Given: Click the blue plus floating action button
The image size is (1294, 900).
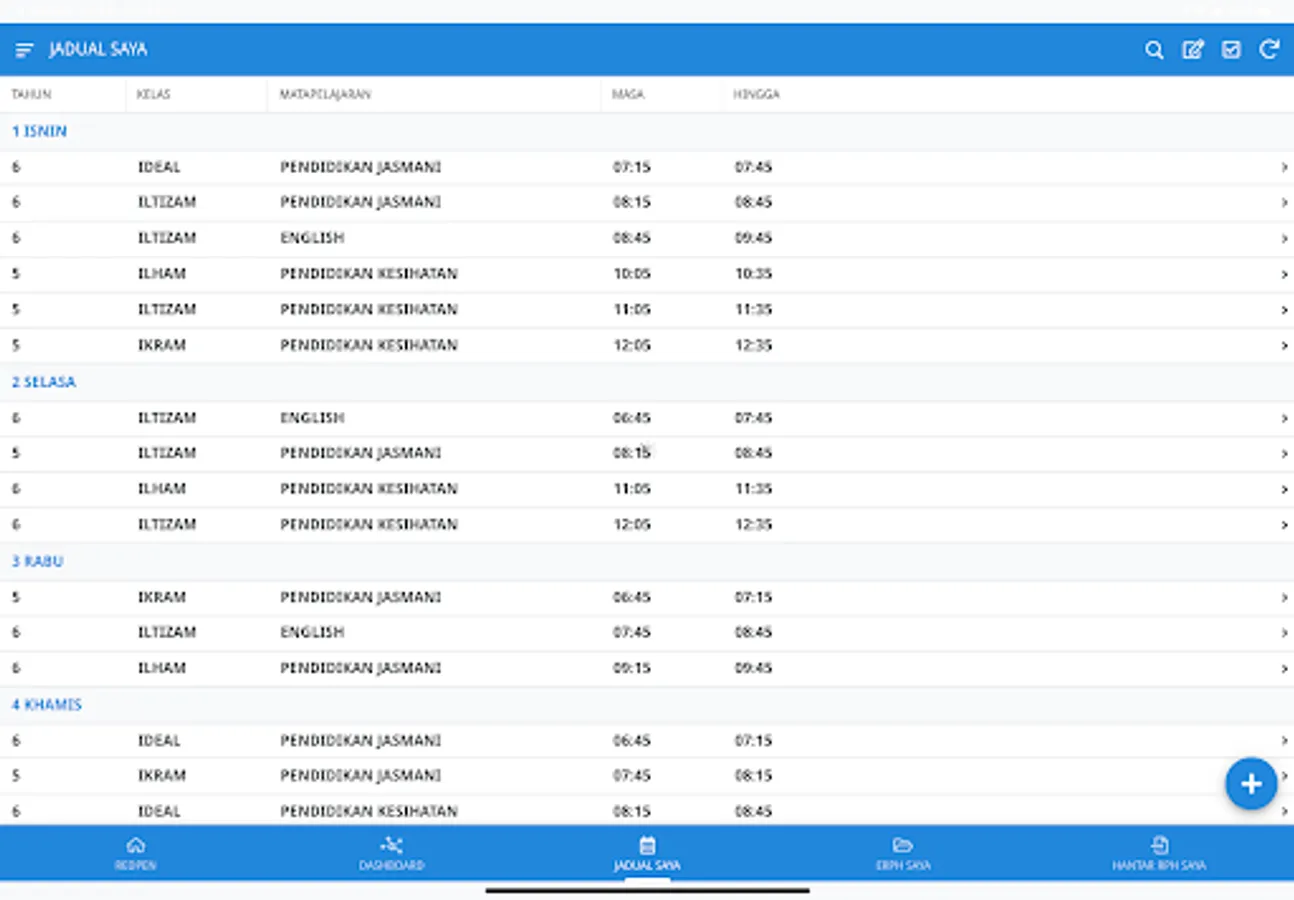Looking at the screenshot, I should click(1251, 784).
